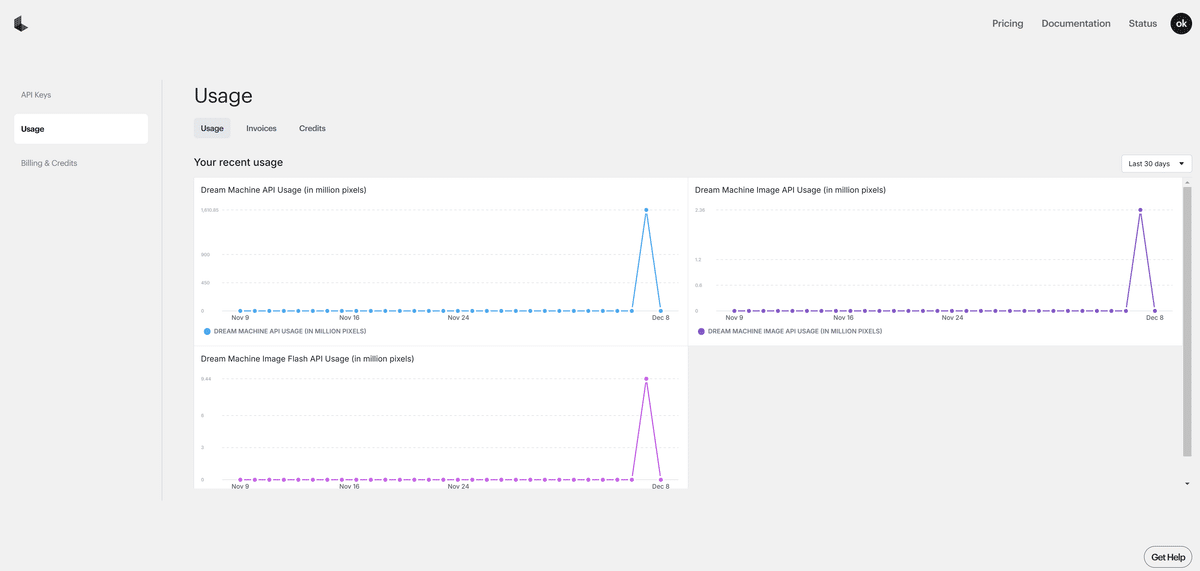1200x571 pixels.
Task: Open the Last 30 days dropdown
Action: (1156, 163)
